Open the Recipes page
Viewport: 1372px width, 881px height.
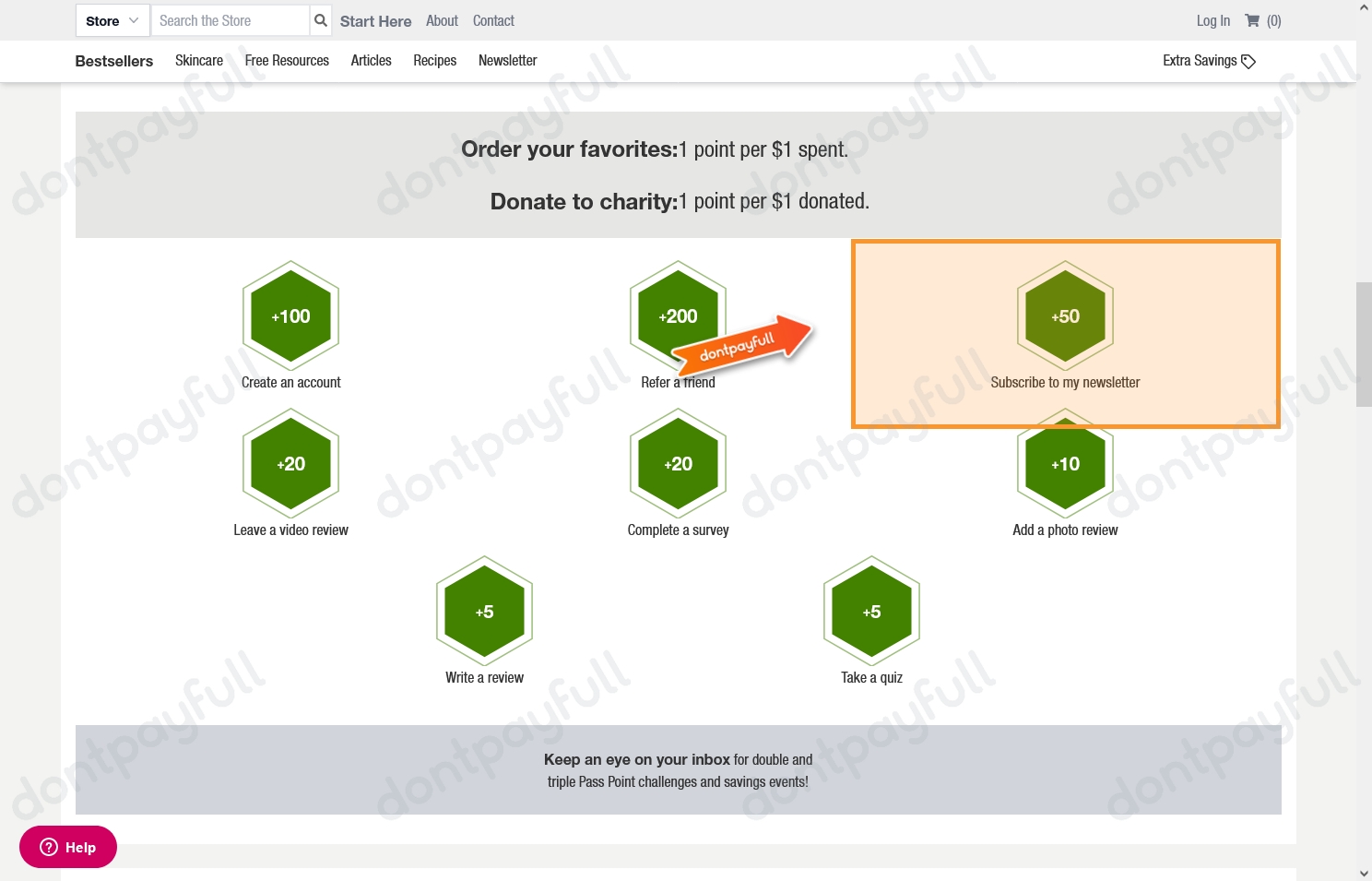point(434,61)
